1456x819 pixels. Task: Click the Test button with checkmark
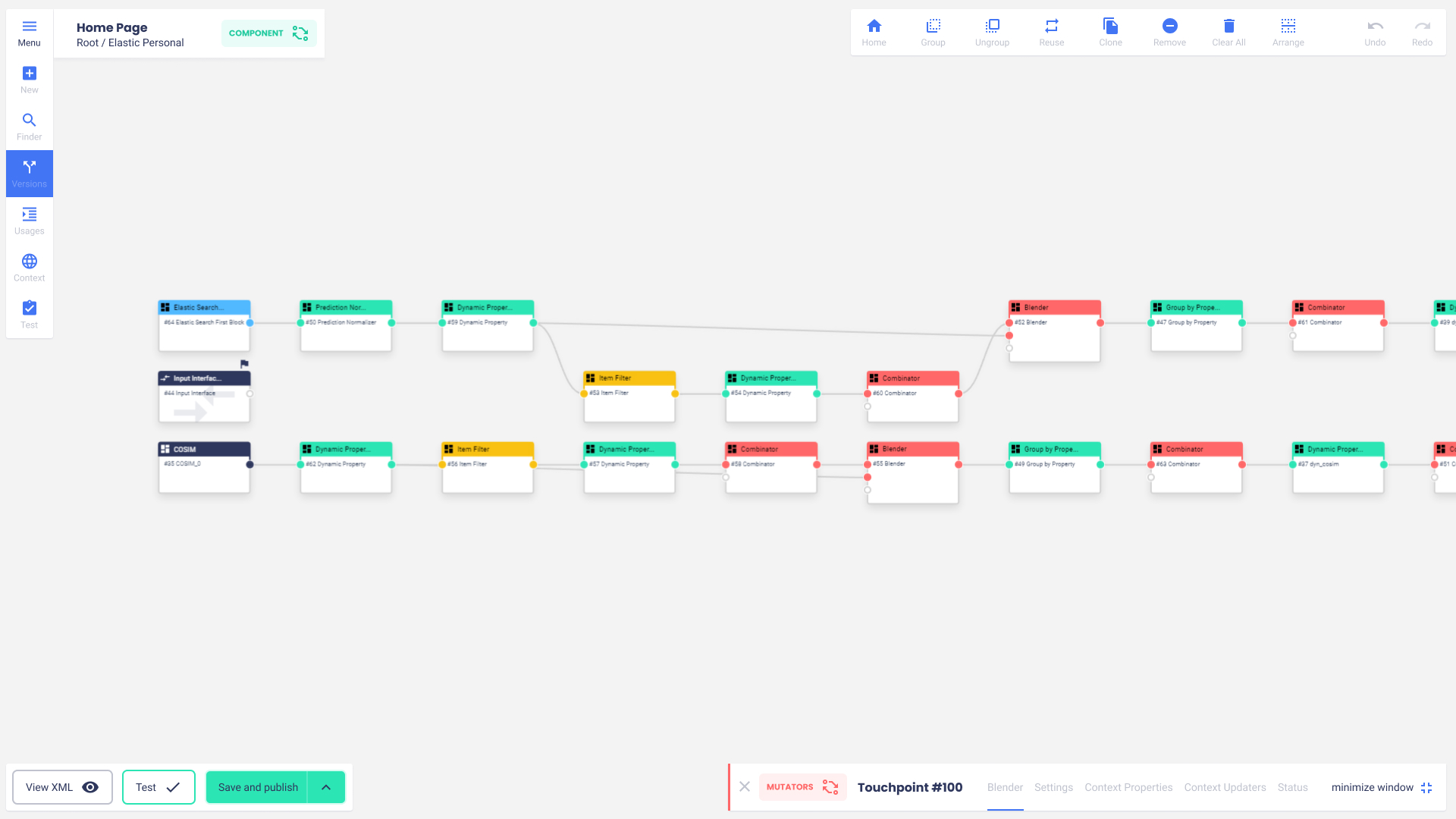158,787
